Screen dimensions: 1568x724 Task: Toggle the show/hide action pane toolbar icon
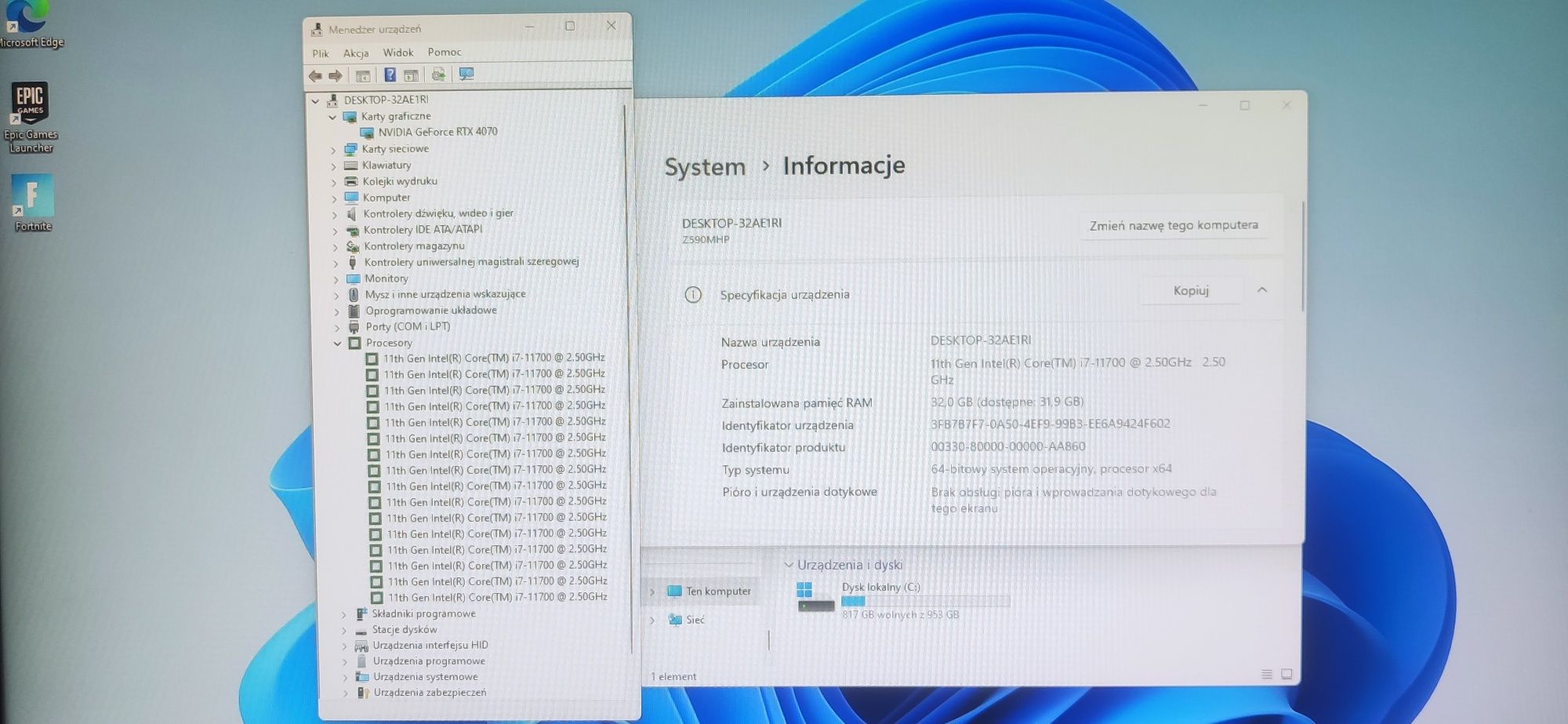411,75
